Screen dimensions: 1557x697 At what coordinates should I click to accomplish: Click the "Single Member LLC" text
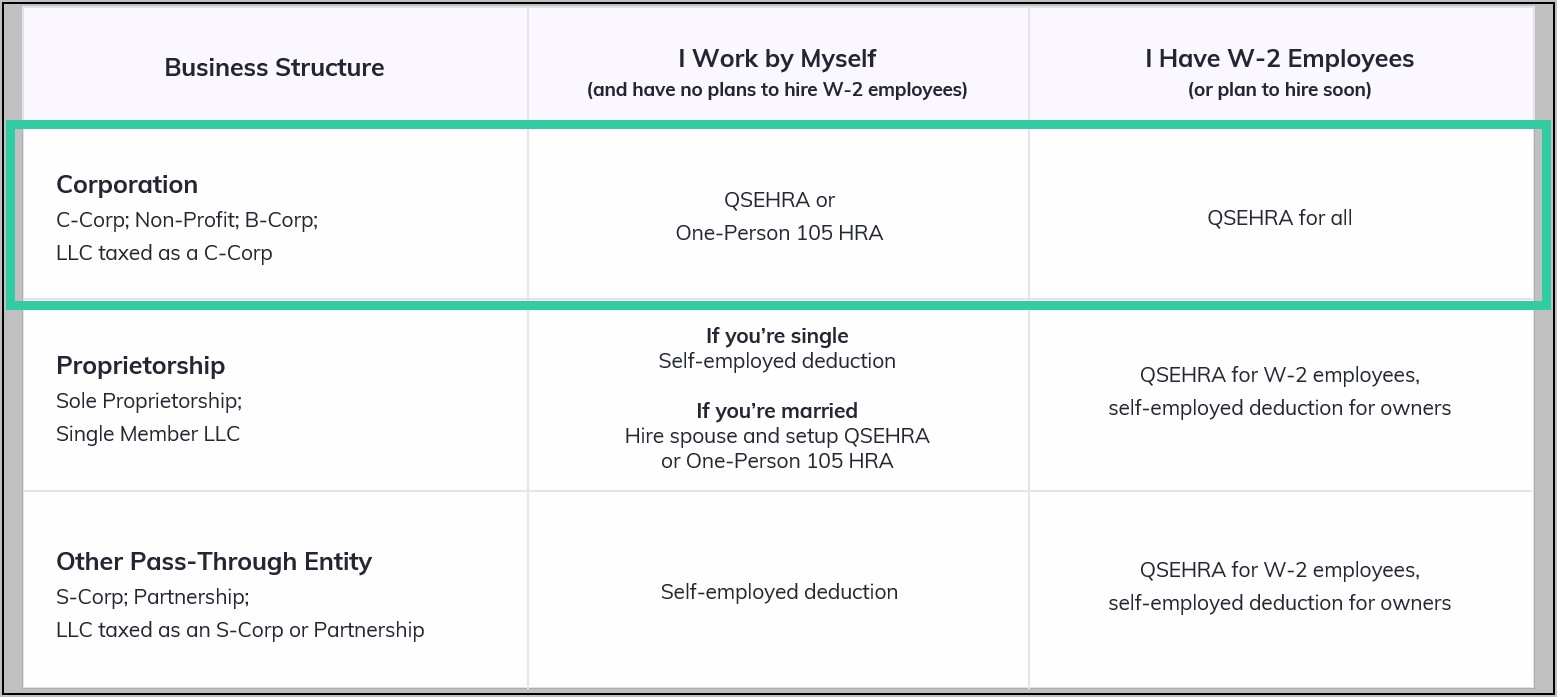(x=148, y=434)
